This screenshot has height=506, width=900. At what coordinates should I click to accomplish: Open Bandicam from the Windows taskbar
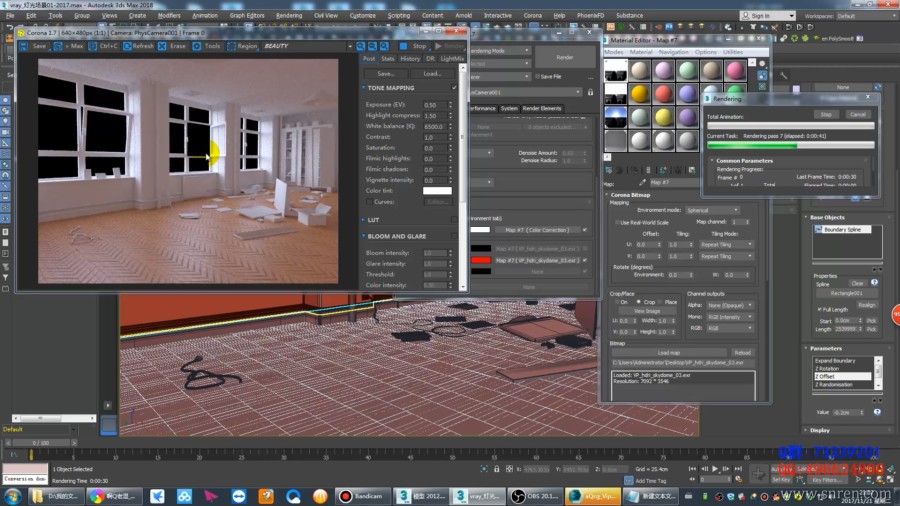point(358,495)
